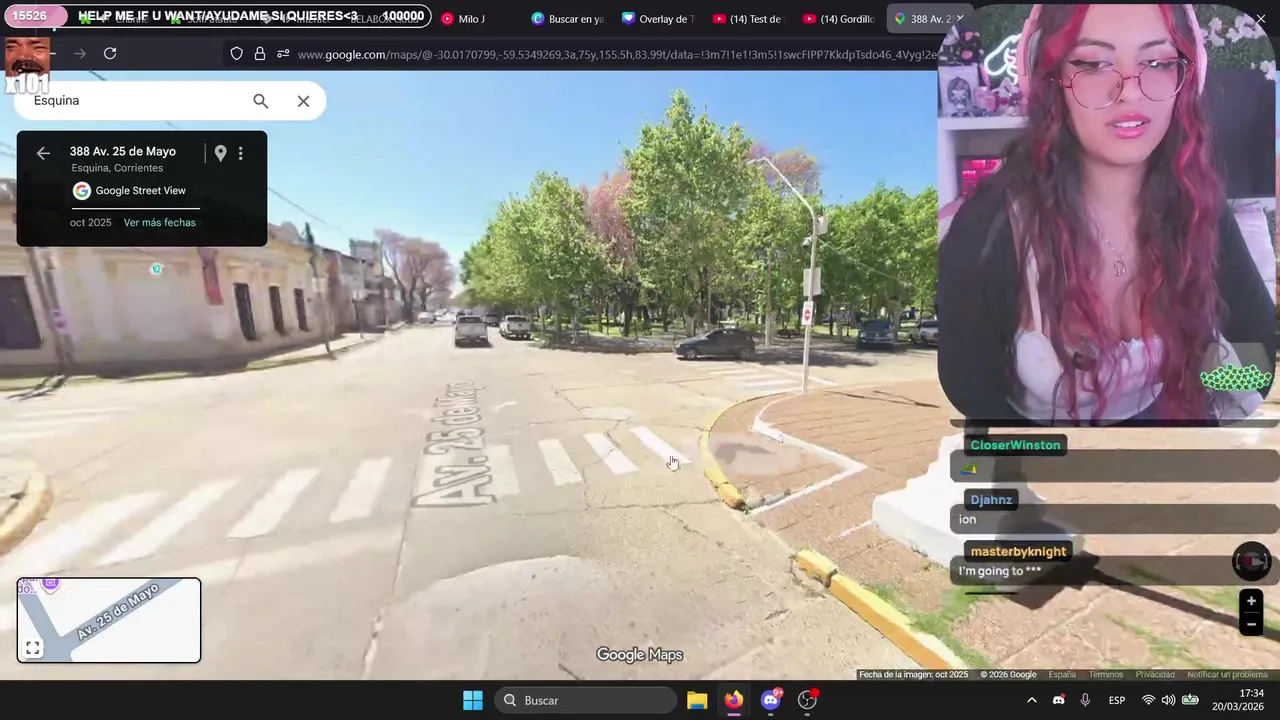This screenshot has height=720, width=1280.
Task: Open the Windows Start menu
Action: tap(473, 700)
